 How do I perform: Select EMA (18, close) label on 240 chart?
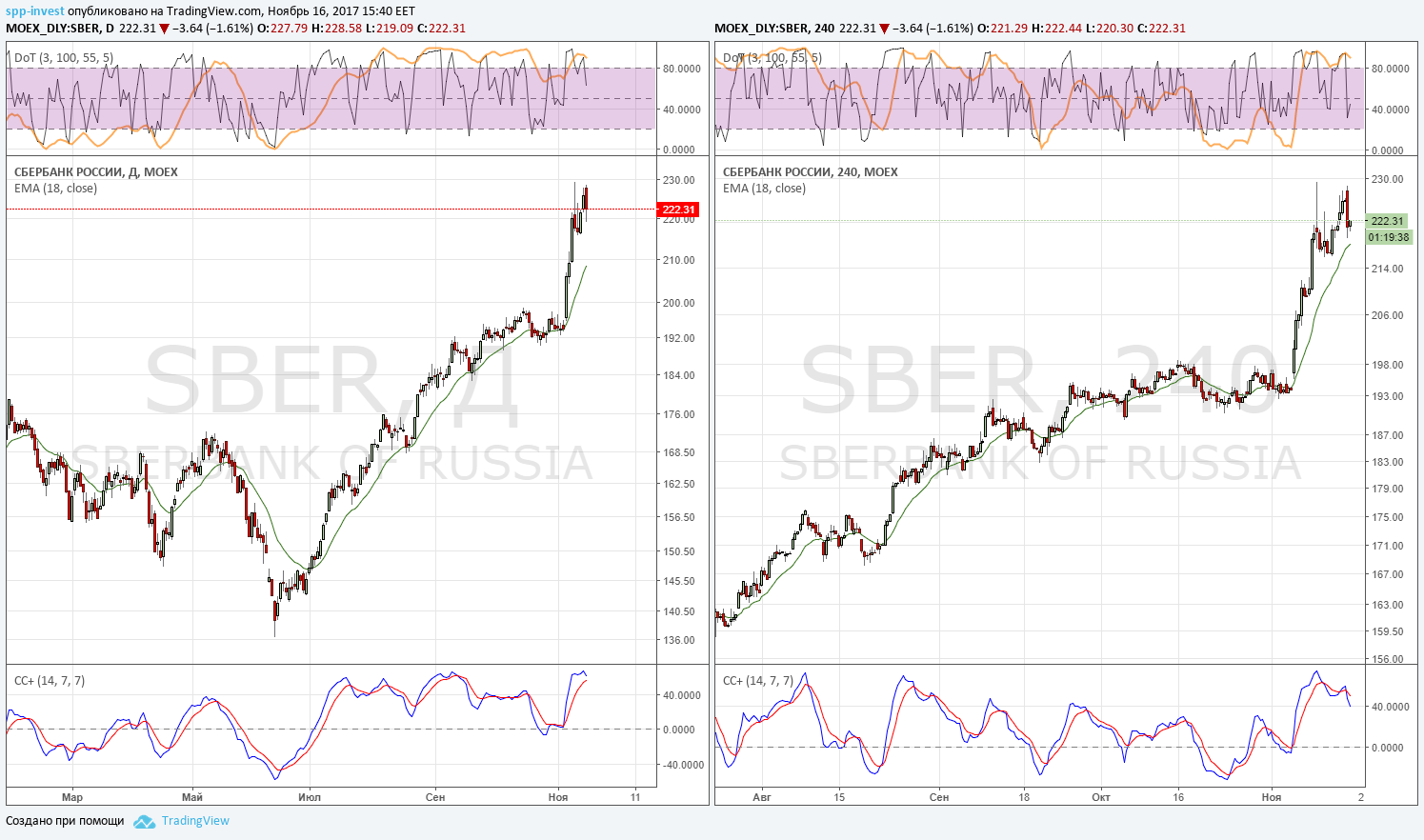tap(764, 189)
